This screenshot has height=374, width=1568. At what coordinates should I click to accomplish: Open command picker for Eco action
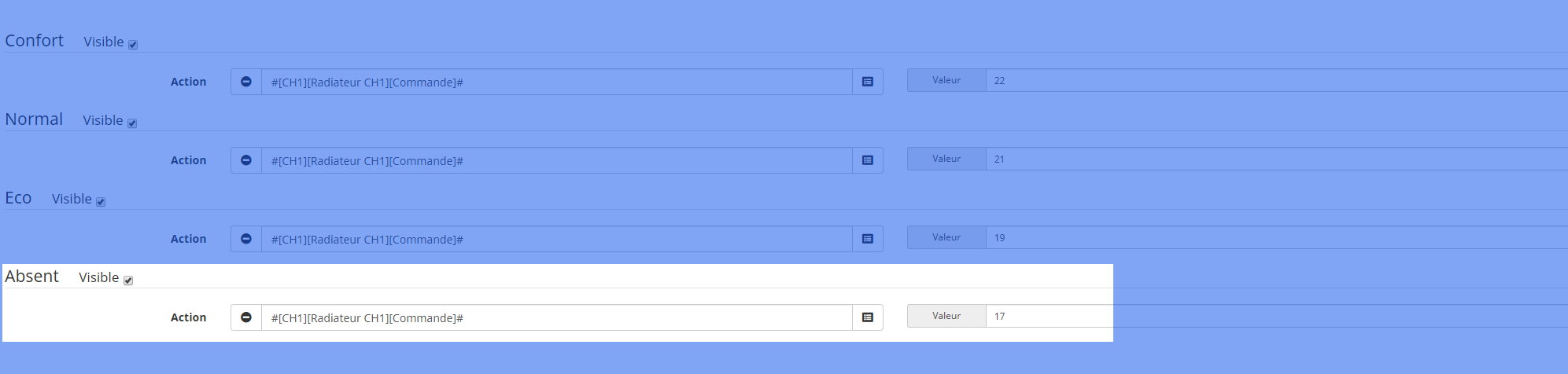[x=868, y=239]
